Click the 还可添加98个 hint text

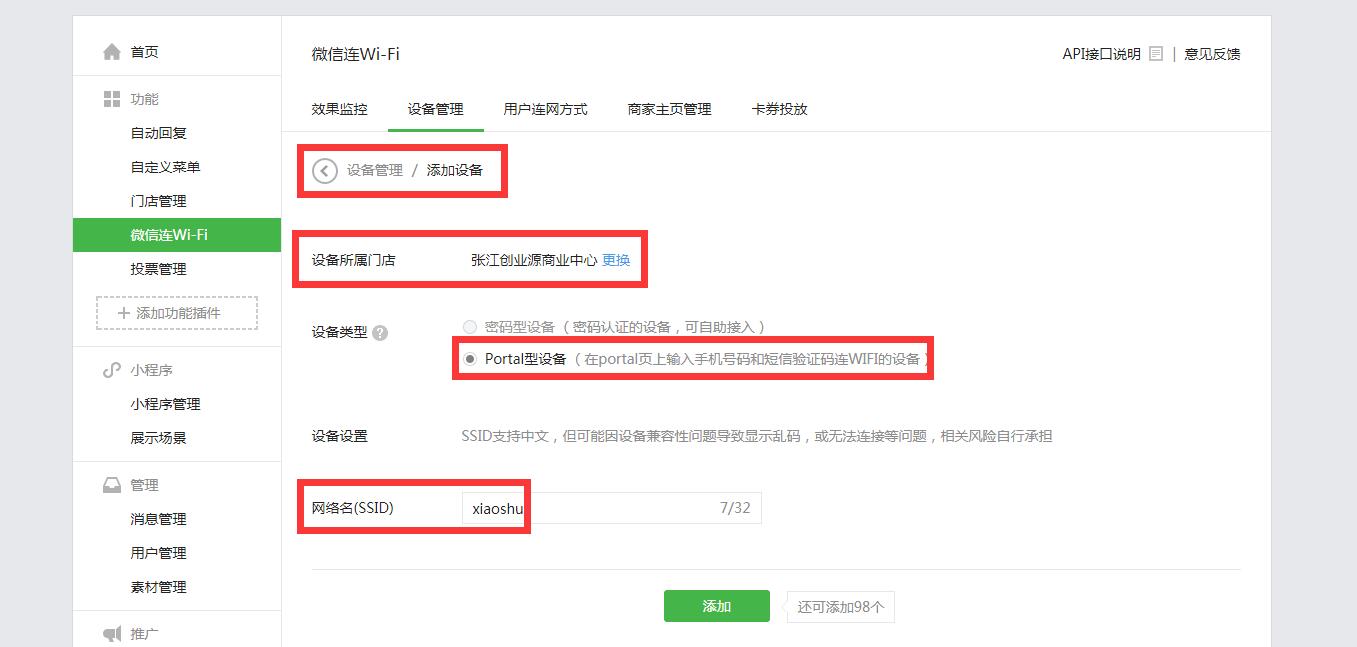click(x=841, y=606)
